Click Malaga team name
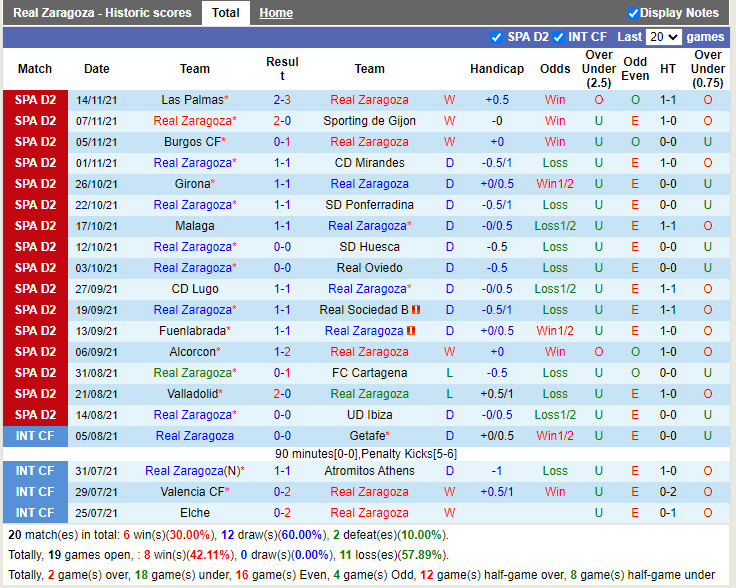The width and height of the screenshot is (736, 588). tap(194, 226)
